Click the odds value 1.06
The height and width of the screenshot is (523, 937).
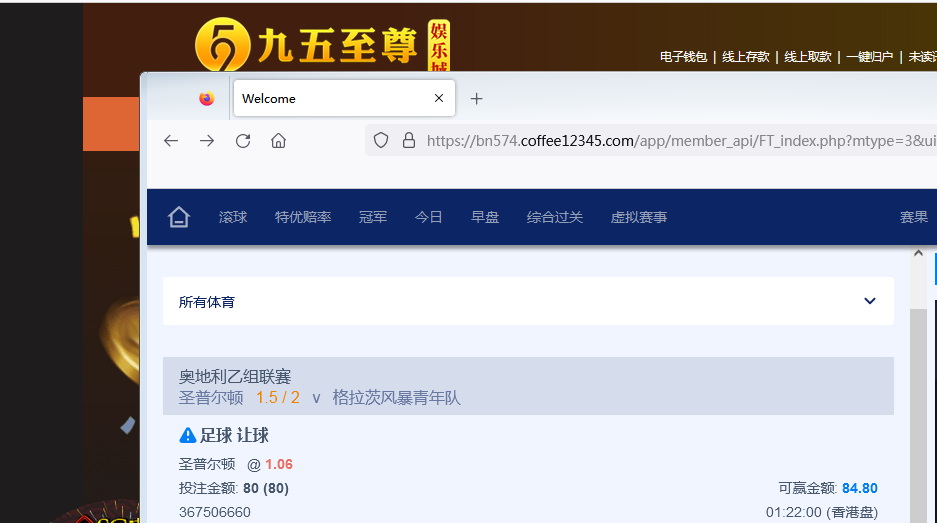coord(279,464)
